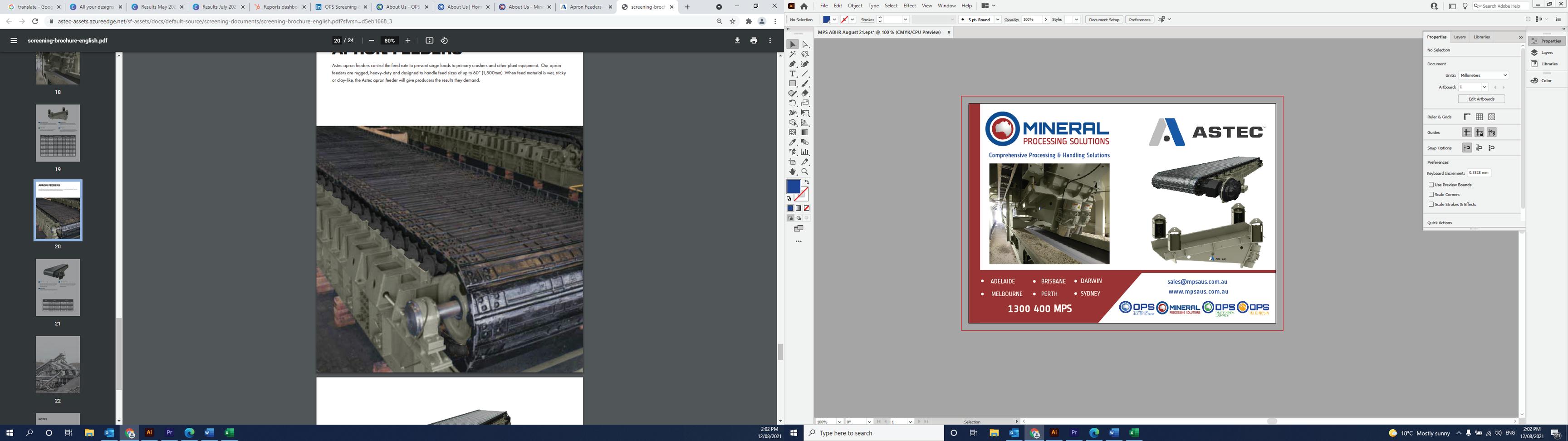Toggle the PDF thumbnail sidebar menu
Viewport: 1568px width, 441px height.
pyautogui.click(x=14, y=40)
